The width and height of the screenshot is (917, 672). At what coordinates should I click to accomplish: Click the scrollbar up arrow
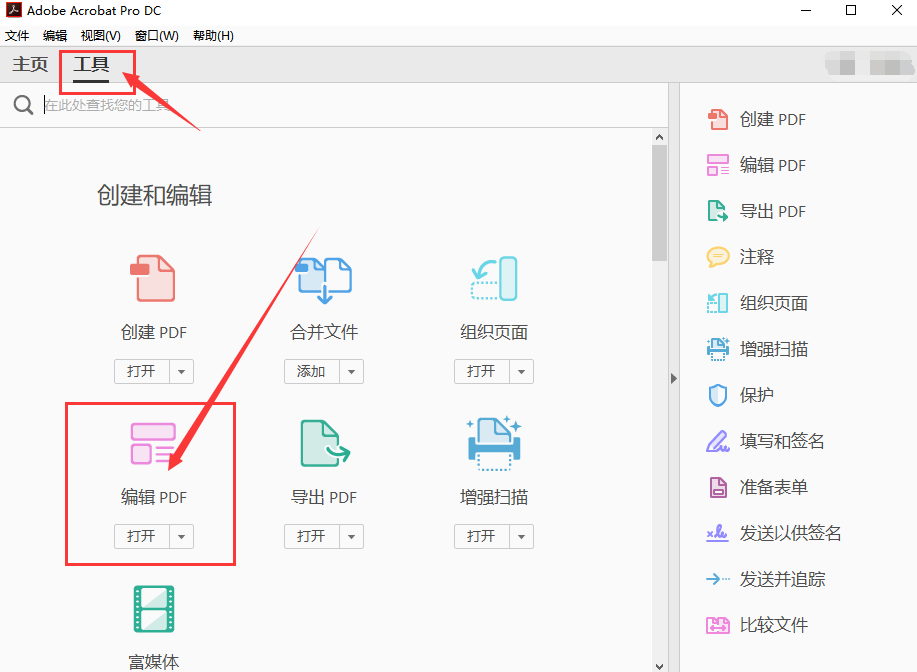click(660, 137)
